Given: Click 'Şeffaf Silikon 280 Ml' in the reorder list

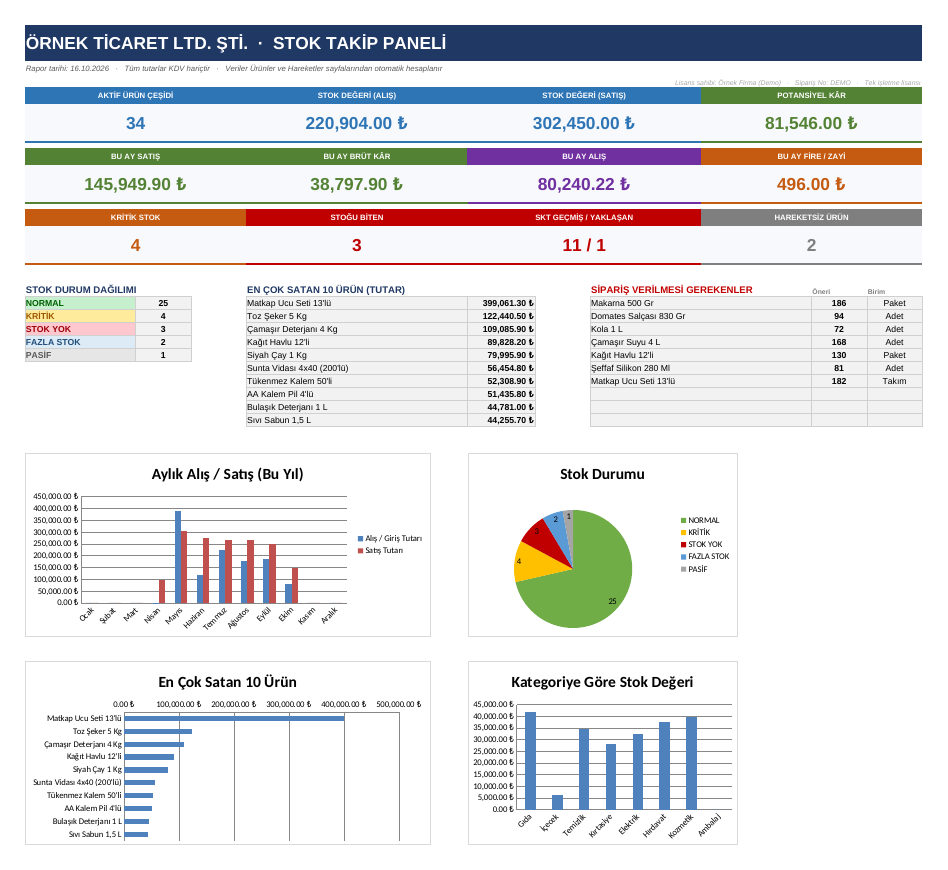Looking at the screenshot, I should (x=701, y=368).
